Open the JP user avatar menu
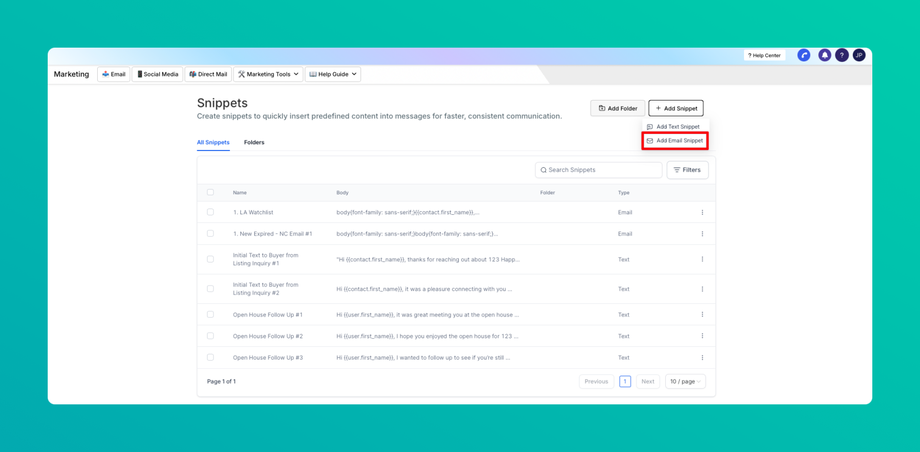Viewport: 920px width, 452px height. 859,55
